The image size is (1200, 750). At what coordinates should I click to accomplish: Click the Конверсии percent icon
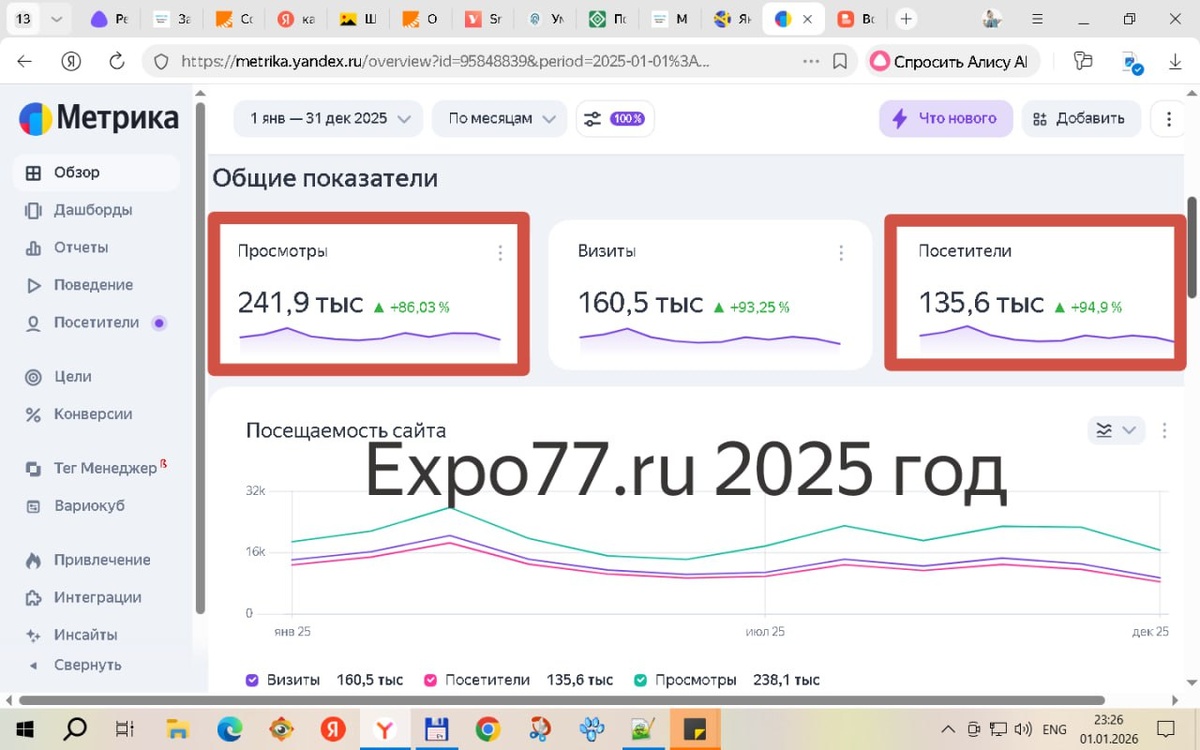(x=34, y=414)
